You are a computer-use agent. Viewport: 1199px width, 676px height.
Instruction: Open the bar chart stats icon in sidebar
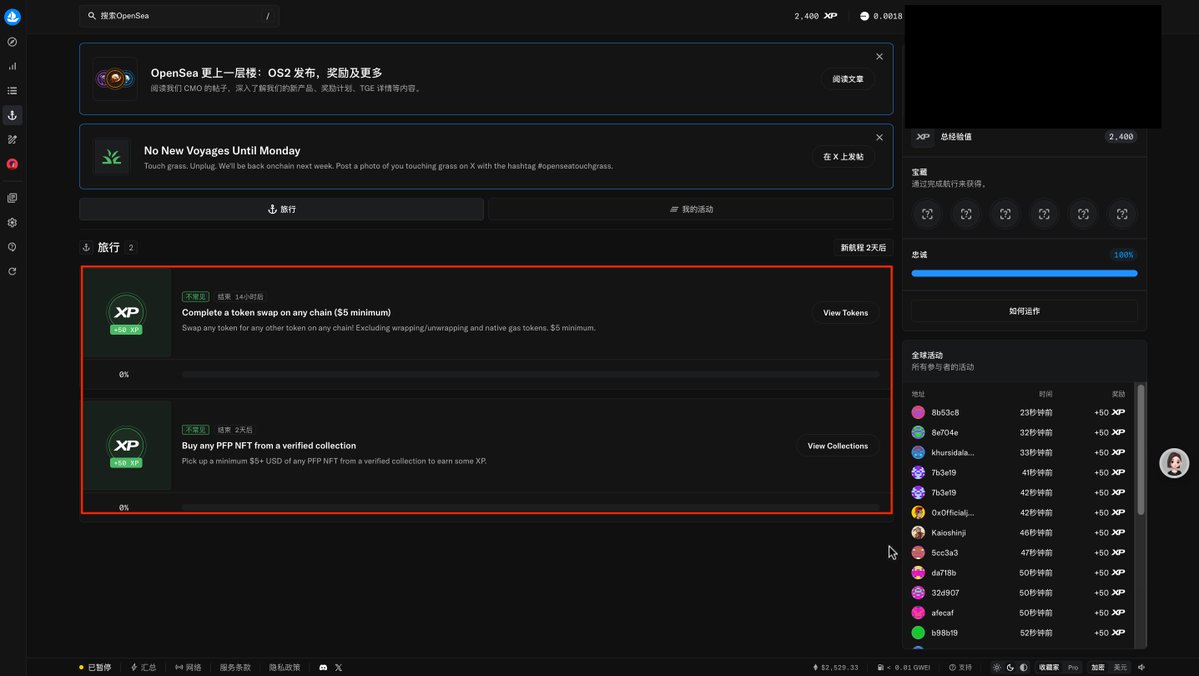click(12, 67)
